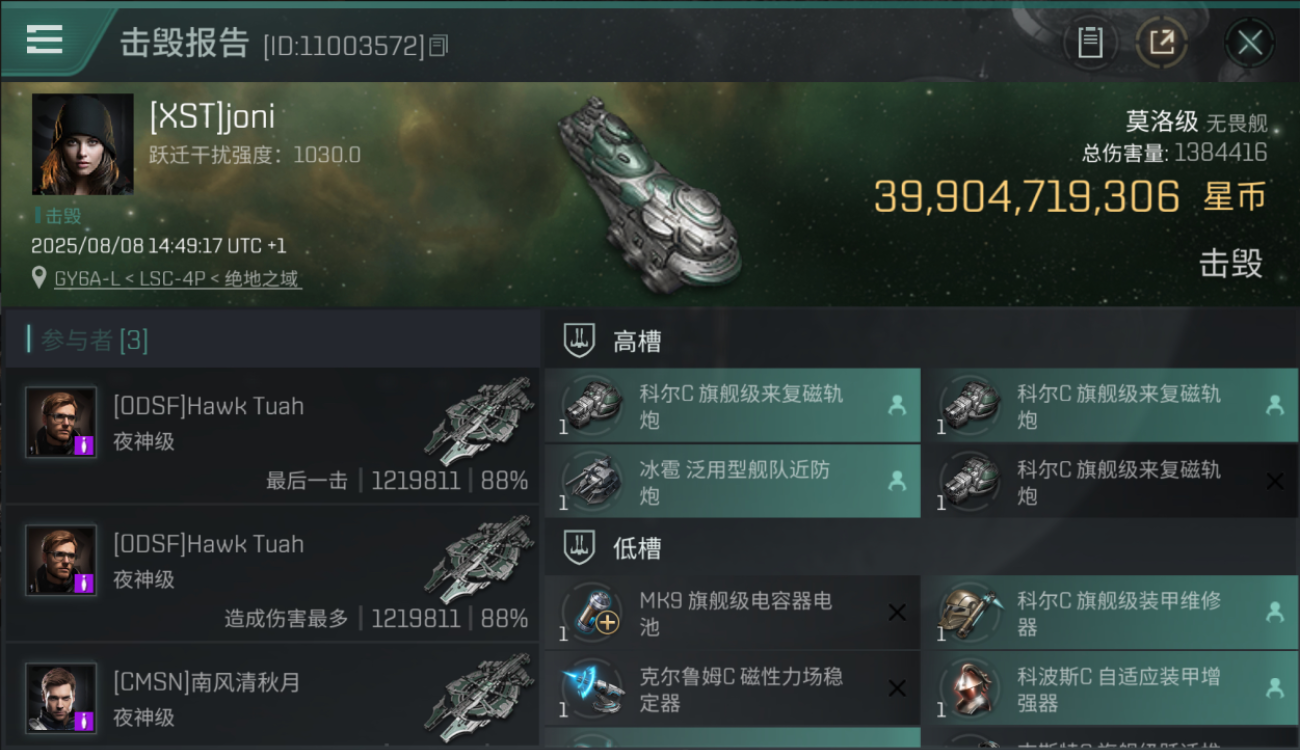Select 克尔鲁姆C 磁性力场稳定器 module

click(732, 688)
